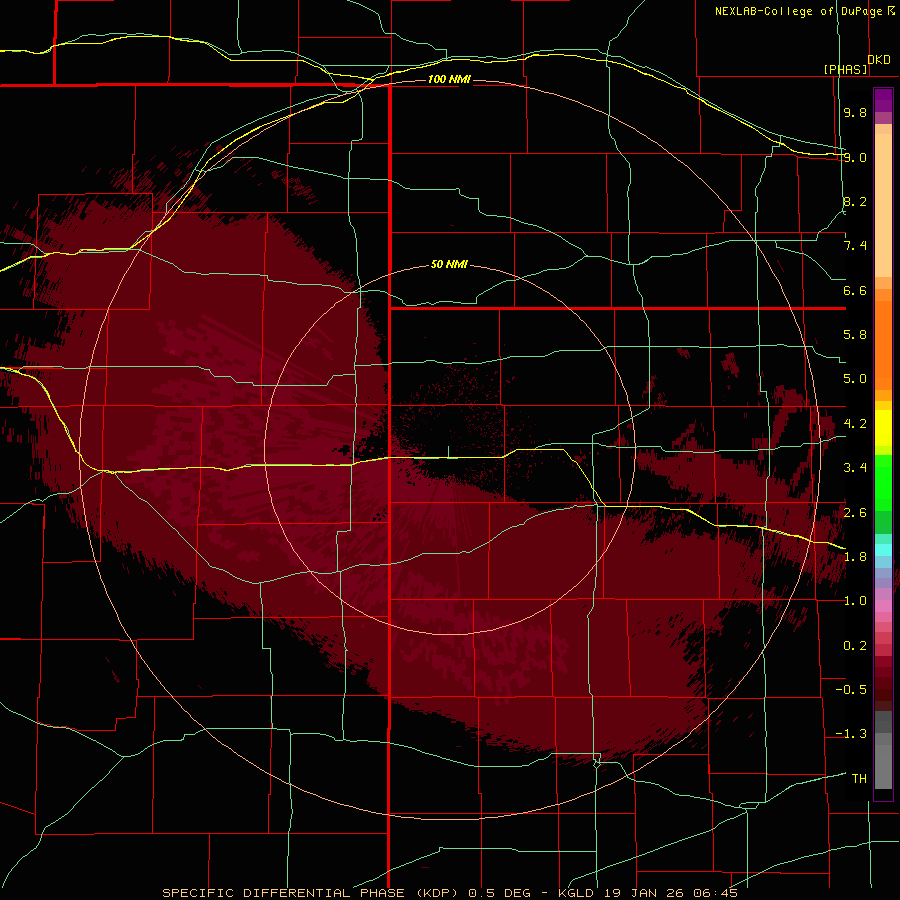The width and height of the screenshot is (900, 900).
Task: Click the 8.2 value on color scale
Action: (x=855, y=201)
